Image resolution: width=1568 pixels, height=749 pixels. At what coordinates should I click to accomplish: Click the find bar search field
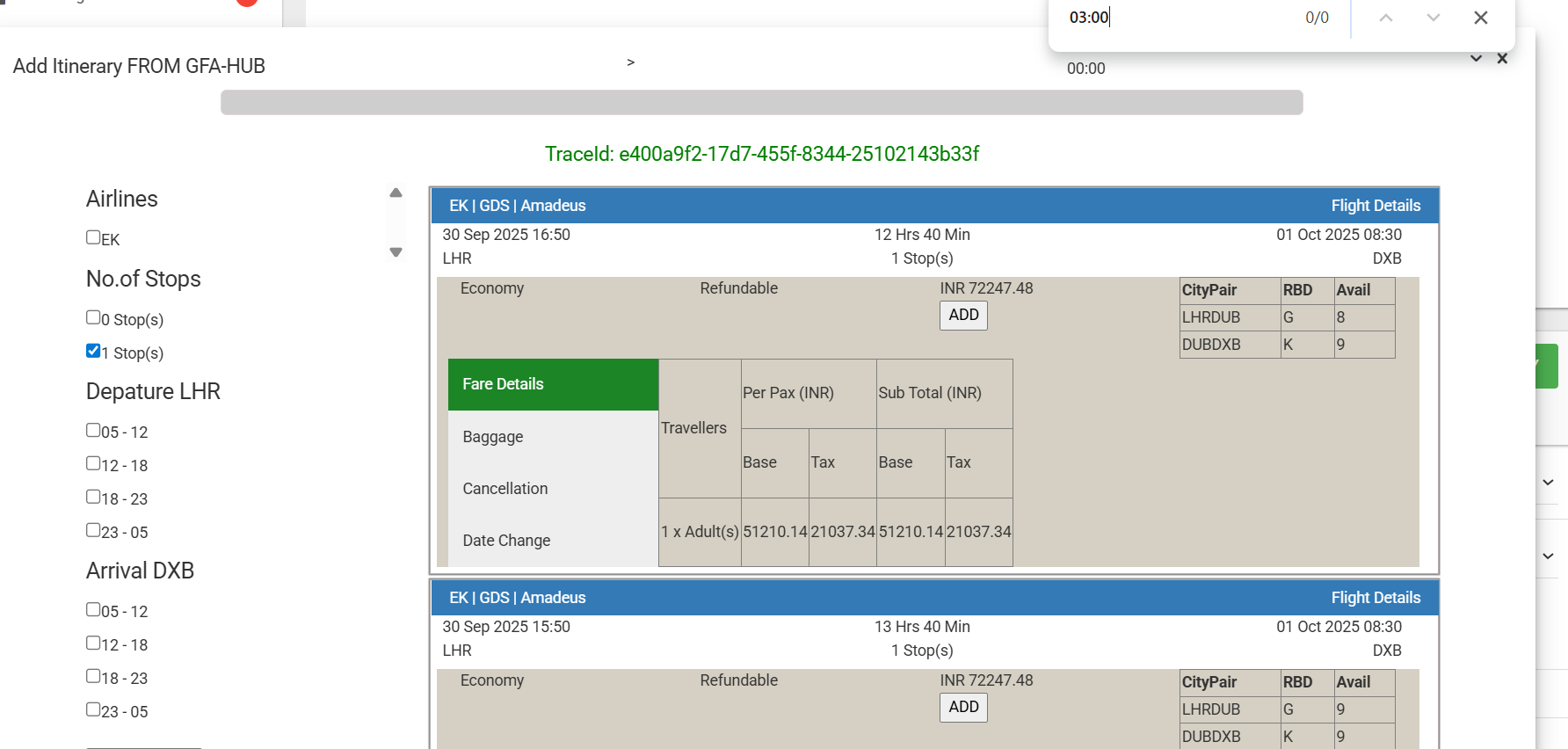coord(1178,18)
